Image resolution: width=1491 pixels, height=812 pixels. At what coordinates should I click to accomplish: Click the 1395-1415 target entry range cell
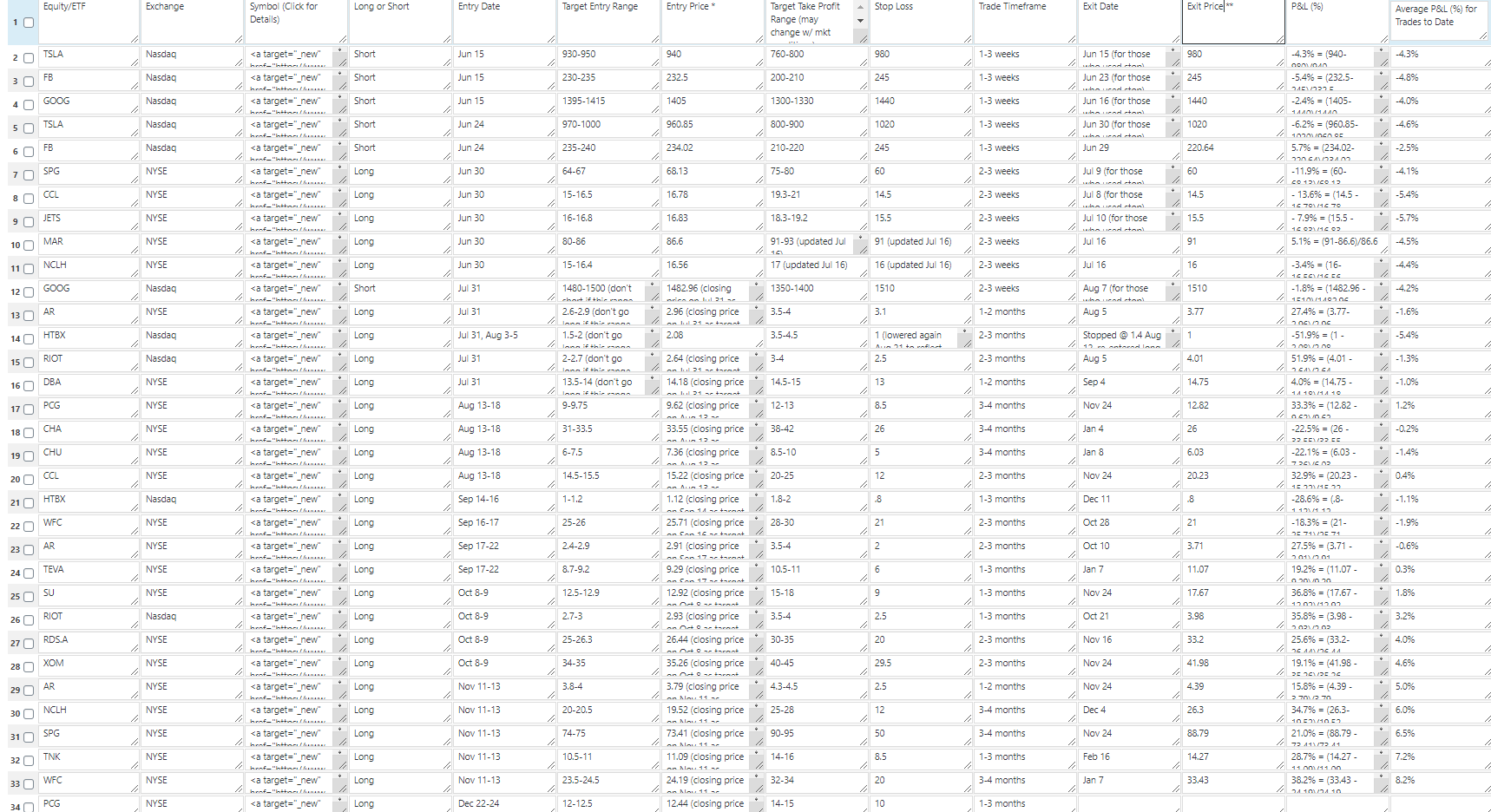[x=609, y=104]
